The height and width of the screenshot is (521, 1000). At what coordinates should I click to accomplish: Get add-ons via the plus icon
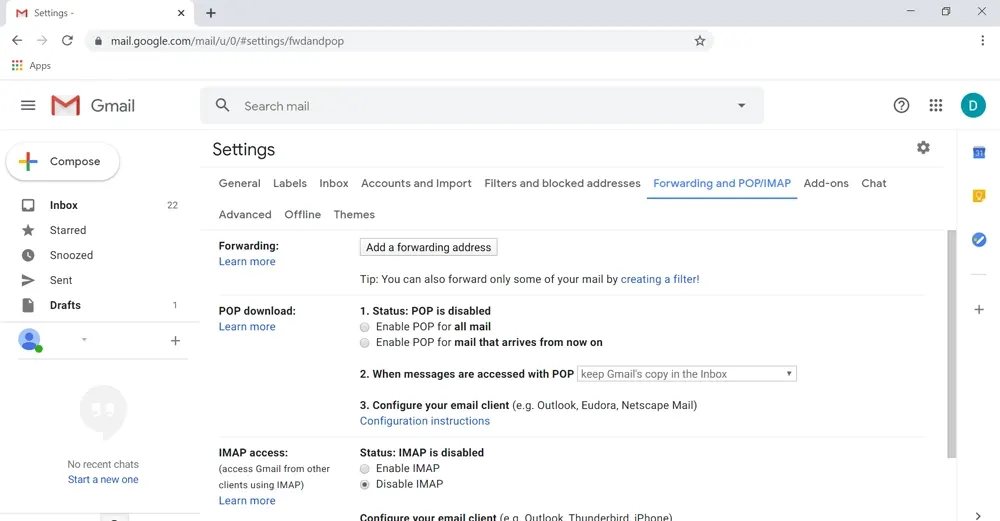[979, 310]
